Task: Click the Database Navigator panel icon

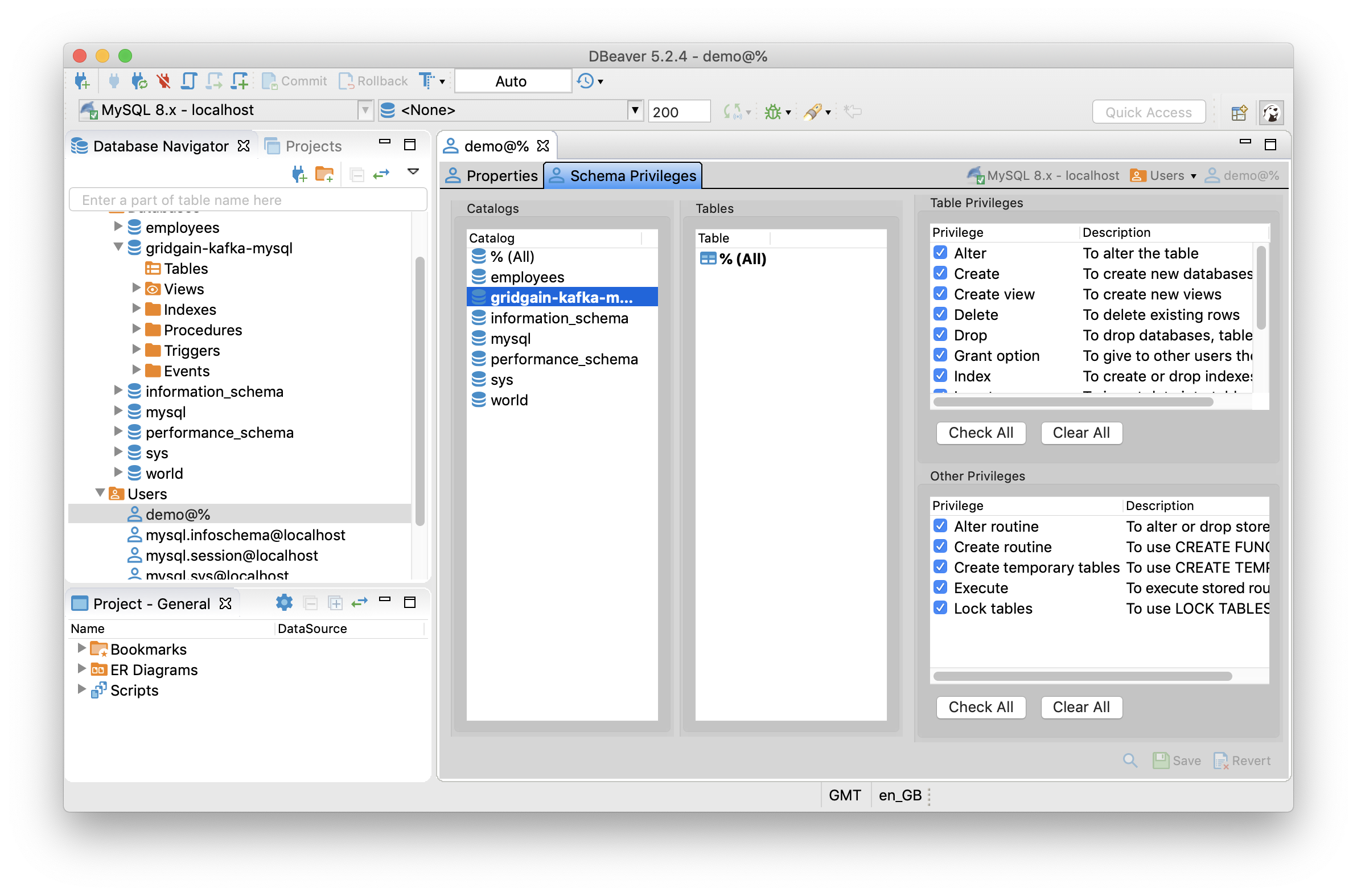Action: (x=82, y=145)
